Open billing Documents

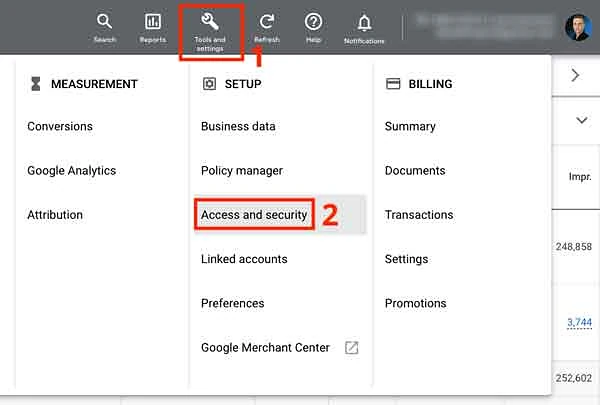pos(415,171)
